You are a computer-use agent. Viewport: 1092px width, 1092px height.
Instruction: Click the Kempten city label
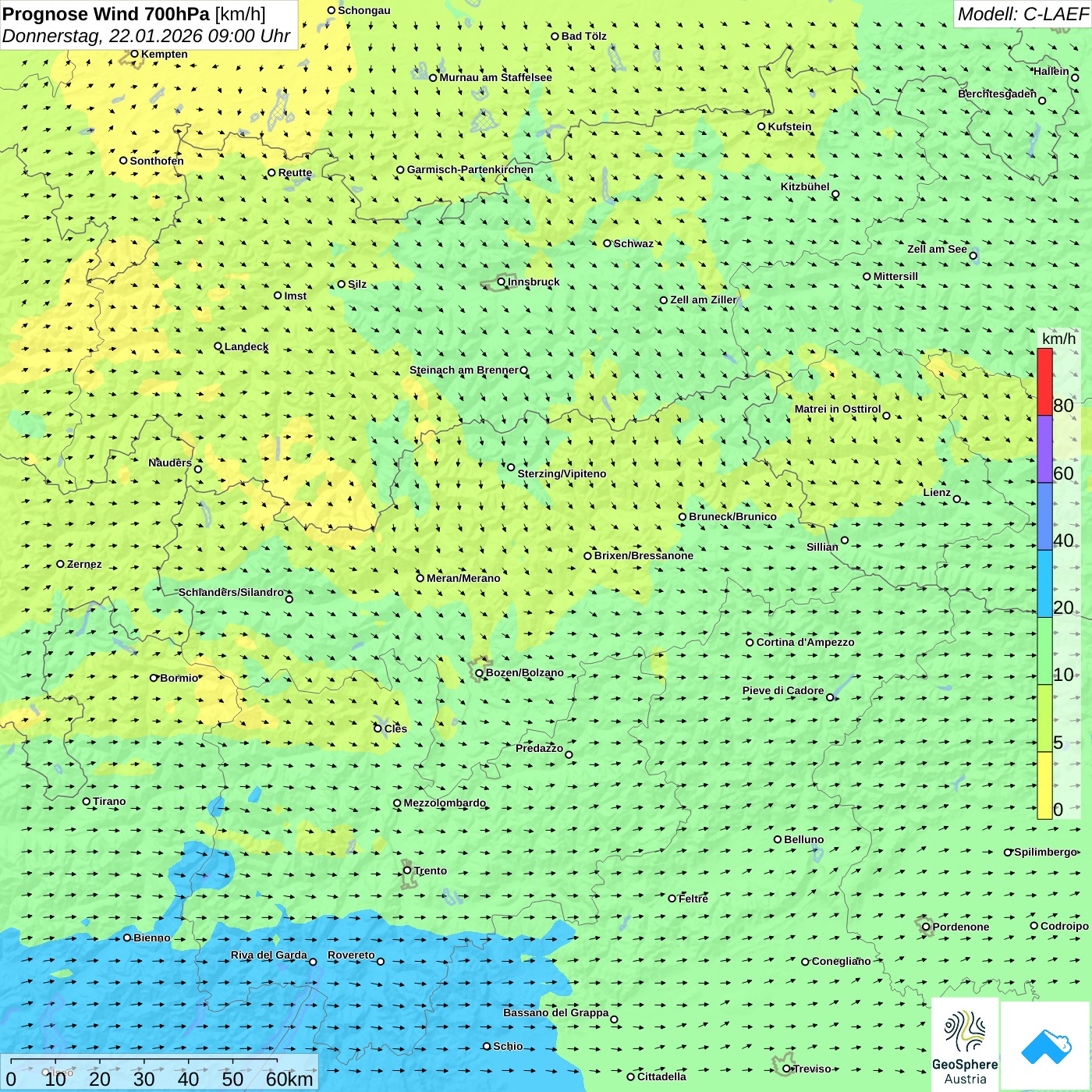pyautogui.click(x=165, y=54)
